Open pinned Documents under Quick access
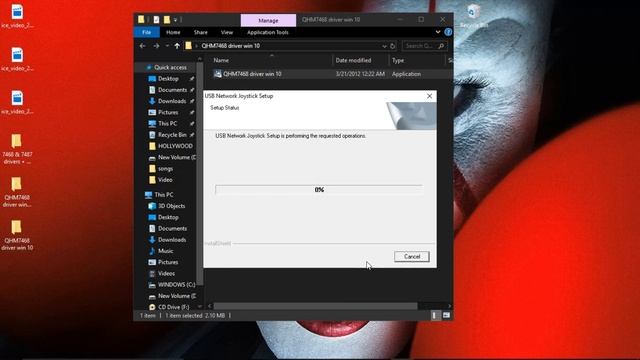This screenshot has height=360, width=640. 172,90
